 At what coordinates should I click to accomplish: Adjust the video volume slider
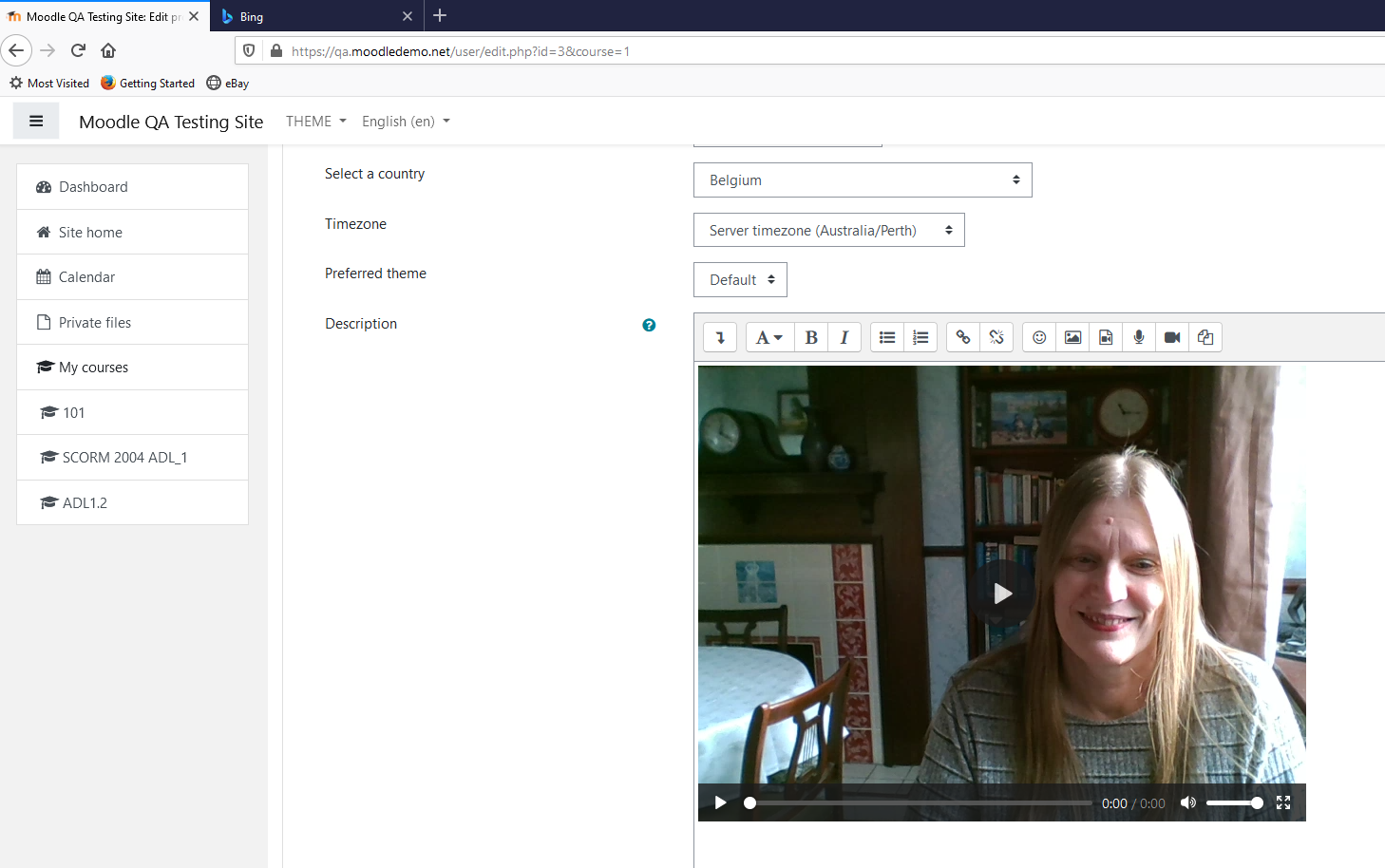[x=1234, y=802]
